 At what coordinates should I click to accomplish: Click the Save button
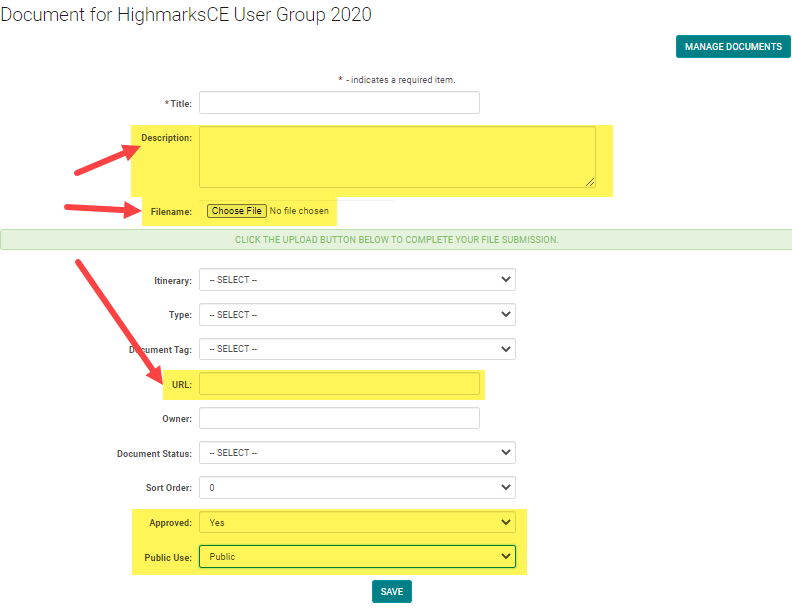pyautogui.click(x=391, y=592)
